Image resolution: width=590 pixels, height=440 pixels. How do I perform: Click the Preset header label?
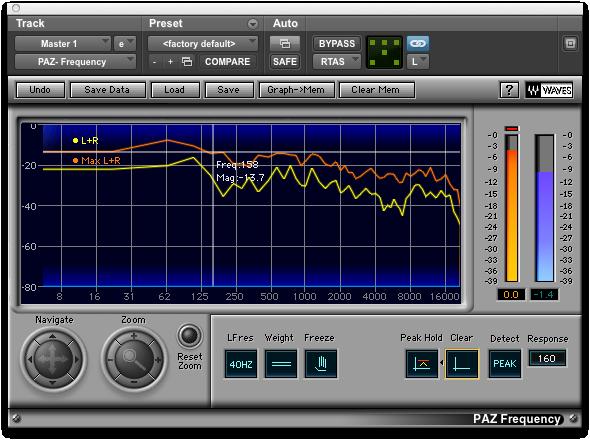[166, 23]
